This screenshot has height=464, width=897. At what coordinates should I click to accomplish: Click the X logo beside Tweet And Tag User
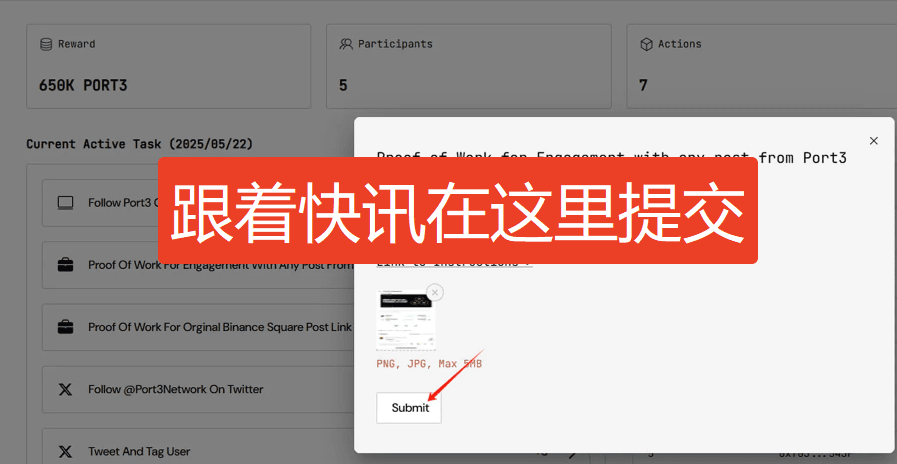pyautogui.click(x=65, y=452)
